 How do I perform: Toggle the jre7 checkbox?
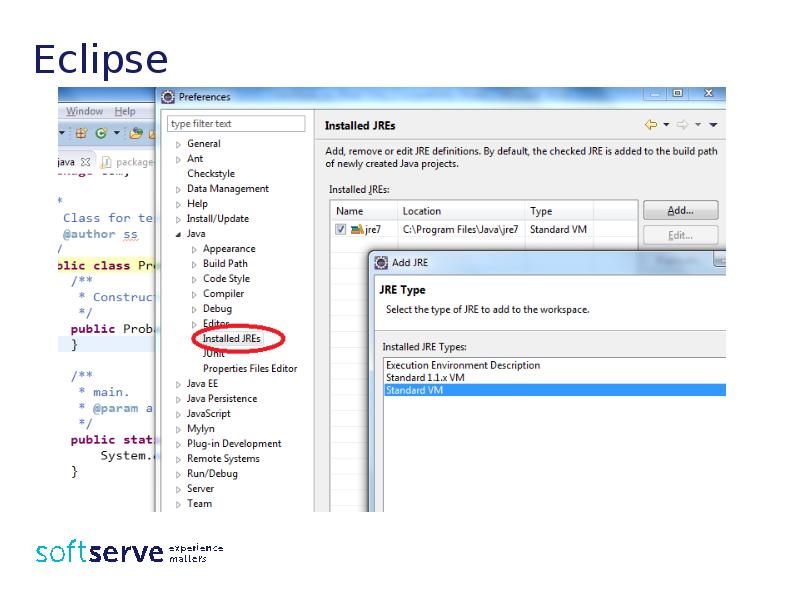coord(340,230)
